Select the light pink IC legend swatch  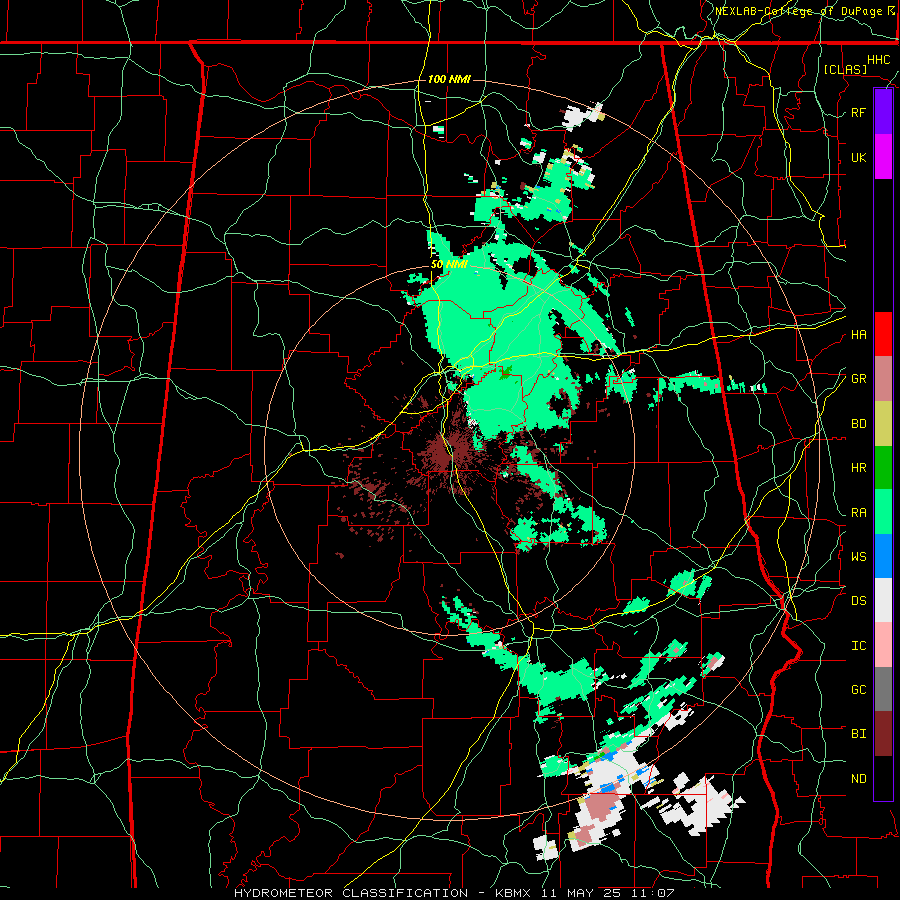click(x=883, y=645)
